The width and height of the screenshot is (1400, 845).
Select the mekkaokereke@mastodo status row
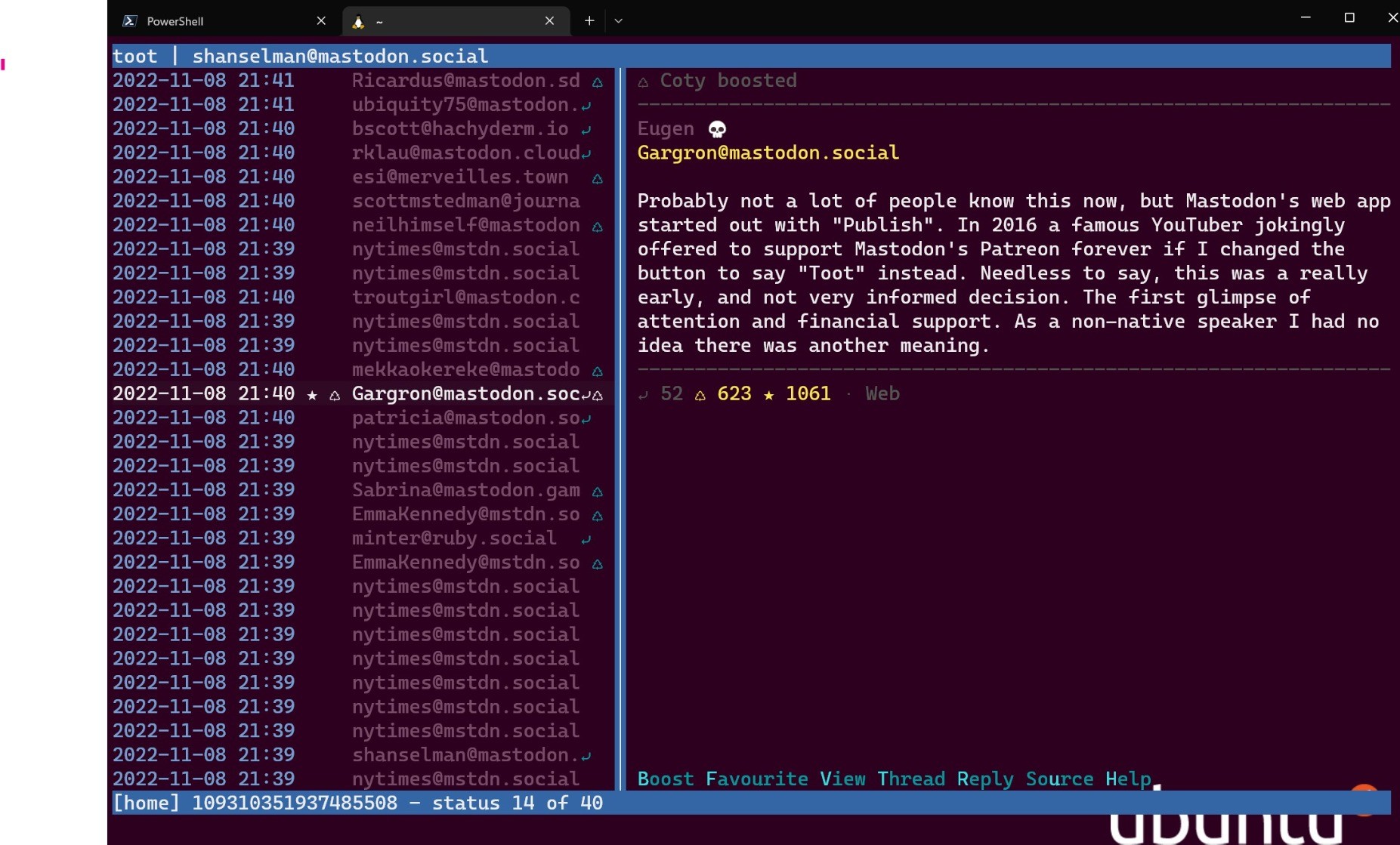point(359,369)
